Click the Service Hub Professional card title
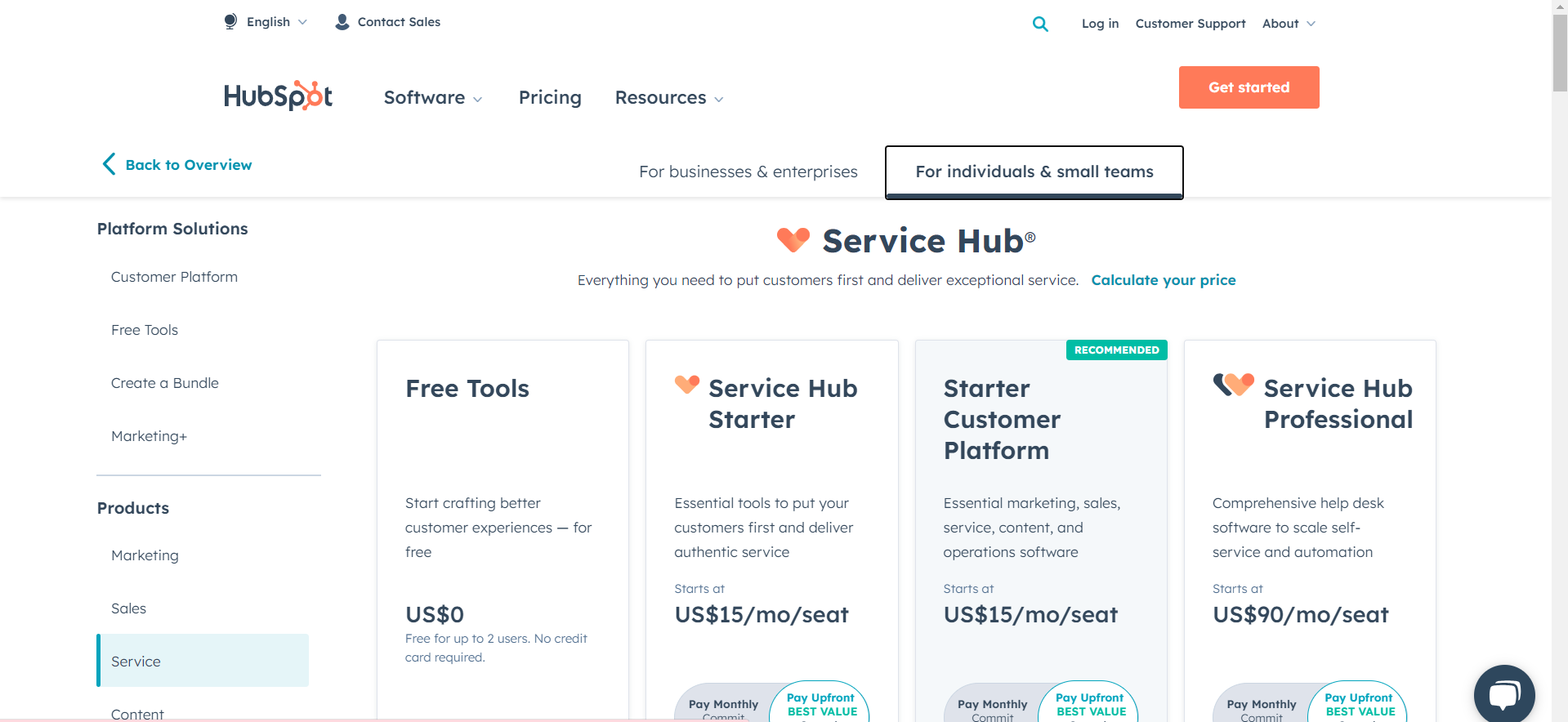Image resolution: width=1568 pixels, height=722 pixels. point(1338,403)
